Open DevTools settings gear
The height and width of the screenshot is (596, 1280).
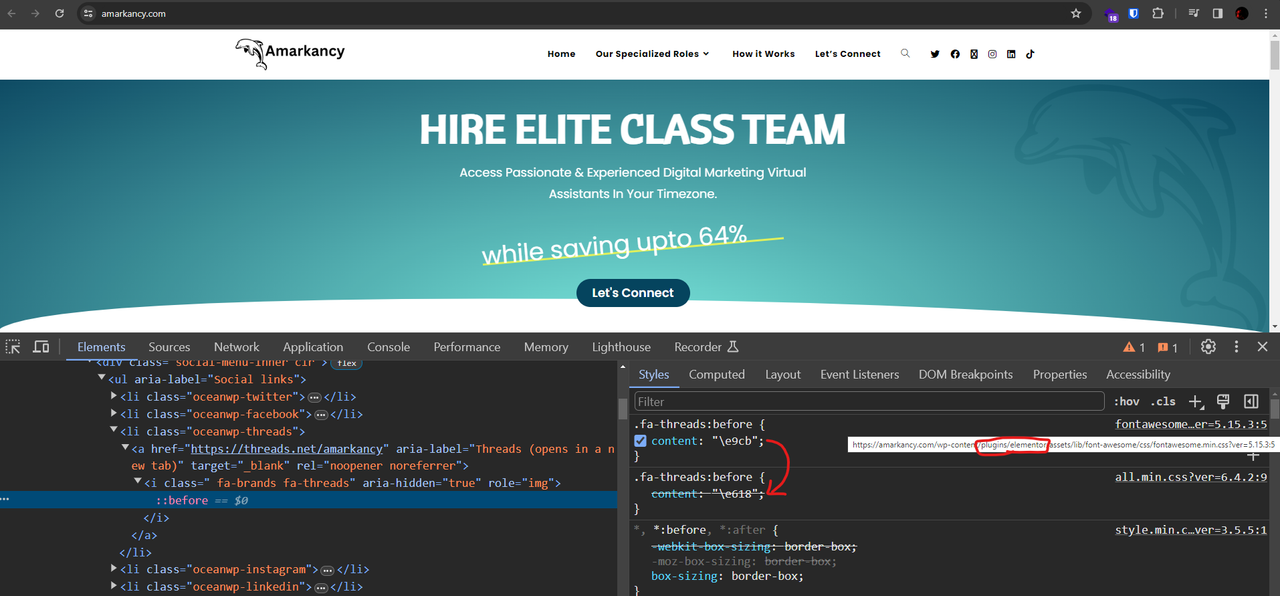coord(1208,347)
